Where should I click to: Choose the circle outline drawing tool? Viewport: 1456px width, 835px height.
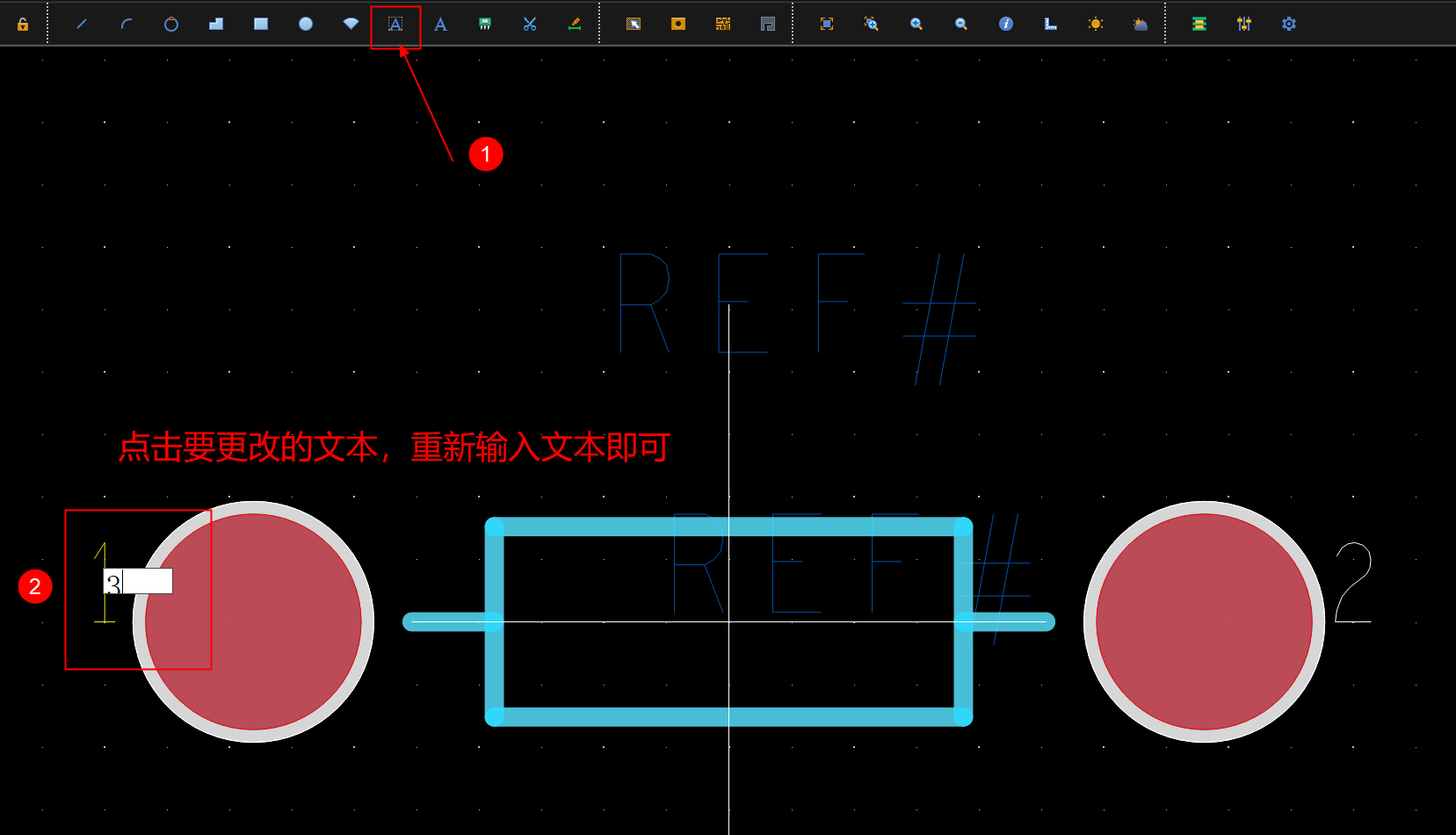coord(171,25)
